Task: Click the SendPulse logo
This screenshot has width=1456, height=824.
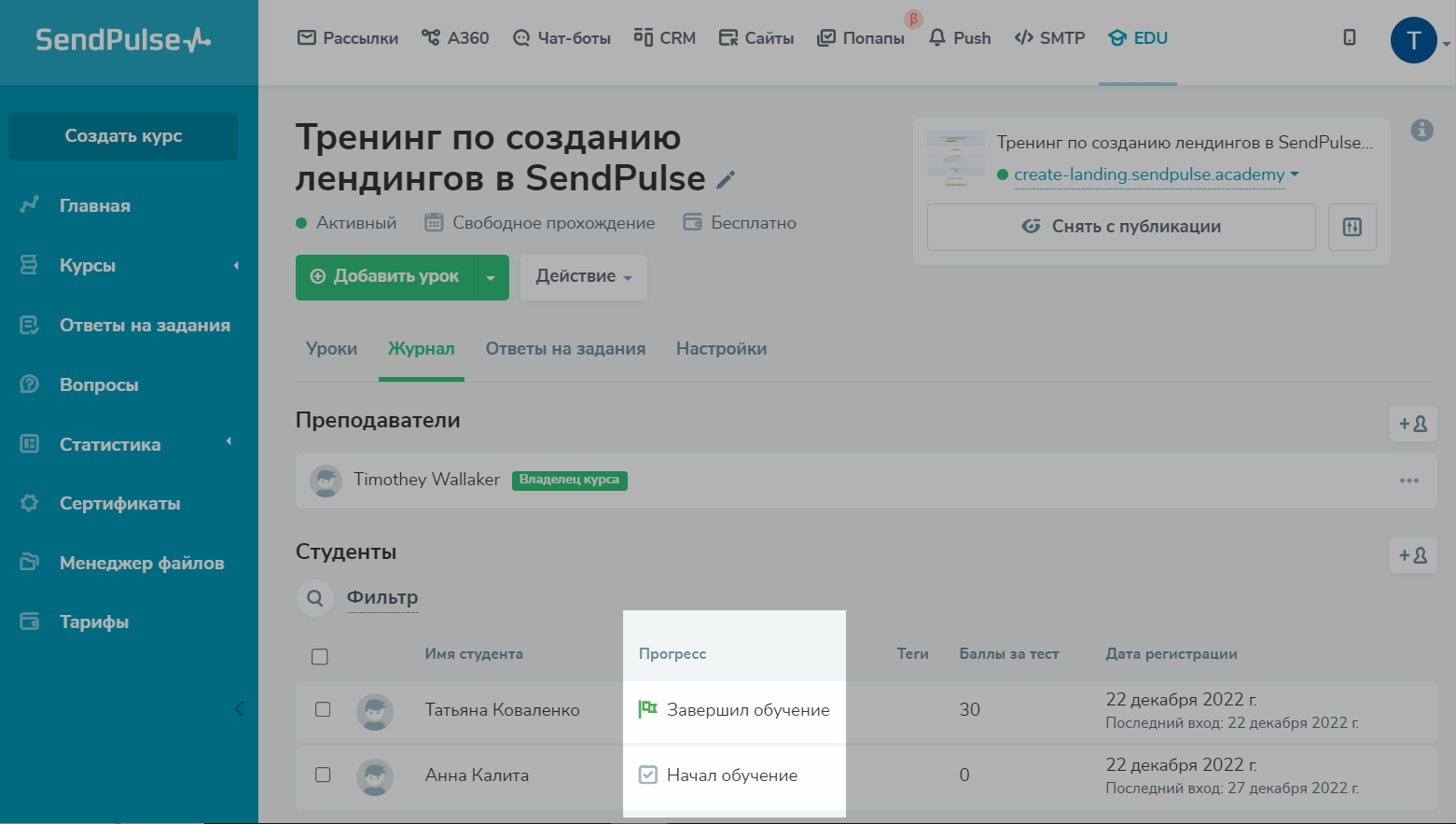Action: (123, 40)
